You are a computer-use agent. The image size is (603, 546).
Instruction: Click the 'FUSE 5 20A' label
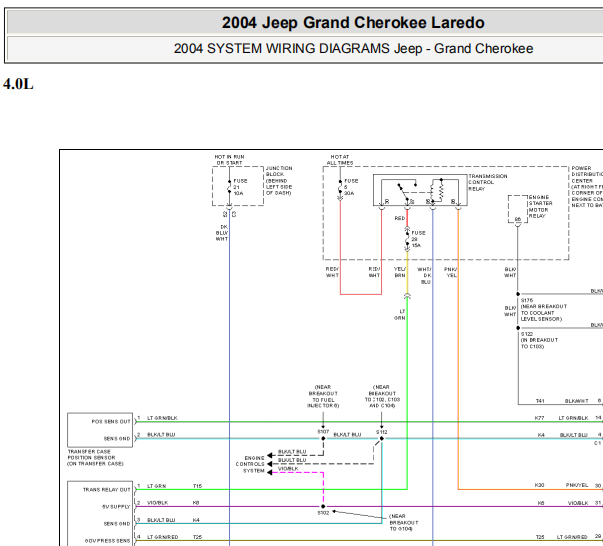click(351, 187)
